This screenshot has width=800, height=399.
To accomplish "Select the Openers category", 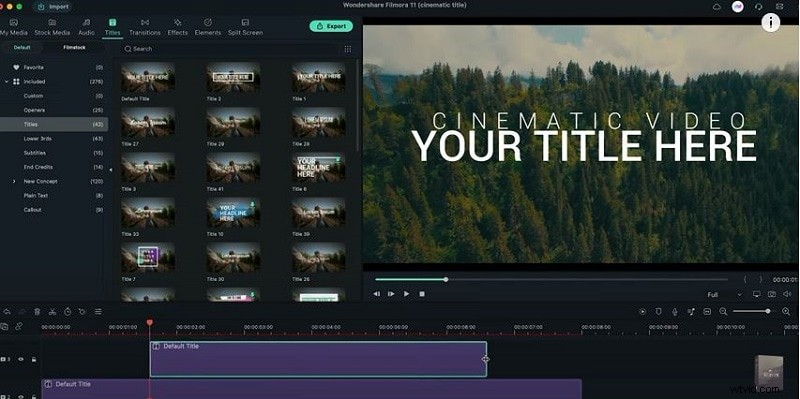I will pos(54,110).
